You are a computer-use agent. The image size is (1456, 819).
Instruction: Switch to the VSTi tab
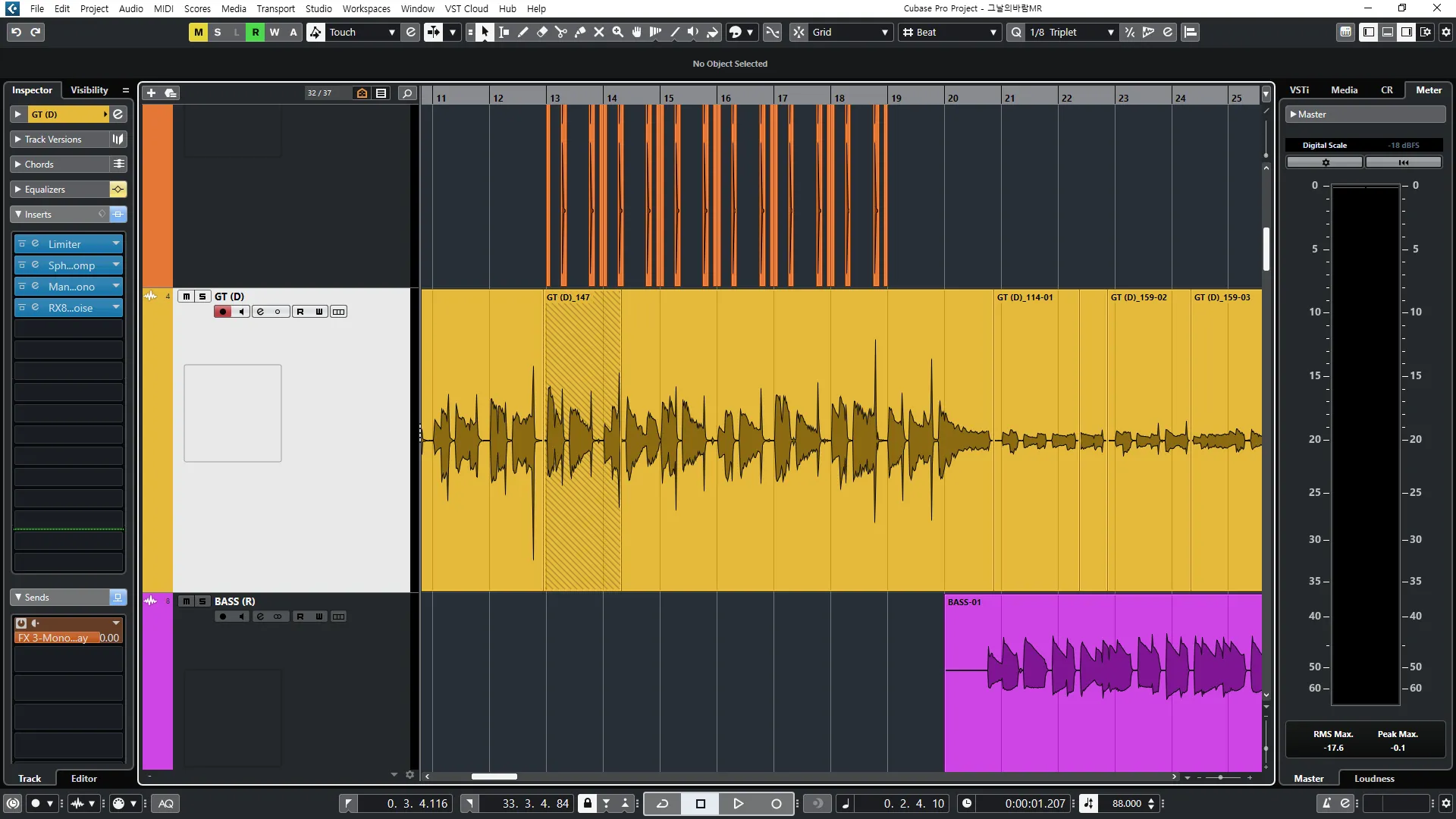(x=1299, y=89)
